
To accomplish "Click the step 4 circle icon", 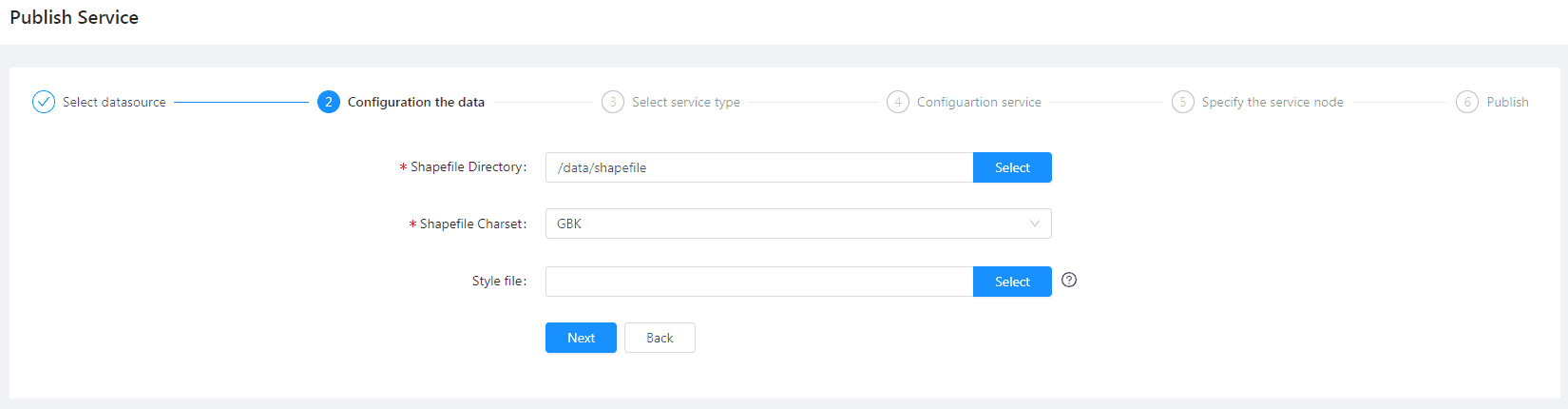I will click(898, 102).
